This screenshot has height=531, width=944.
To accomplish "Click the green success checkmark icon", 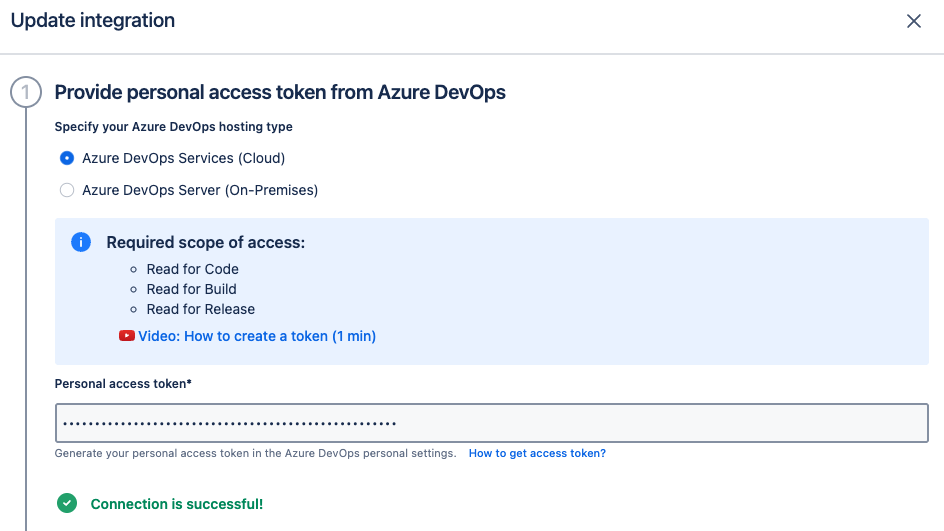I will pos(67,504).
